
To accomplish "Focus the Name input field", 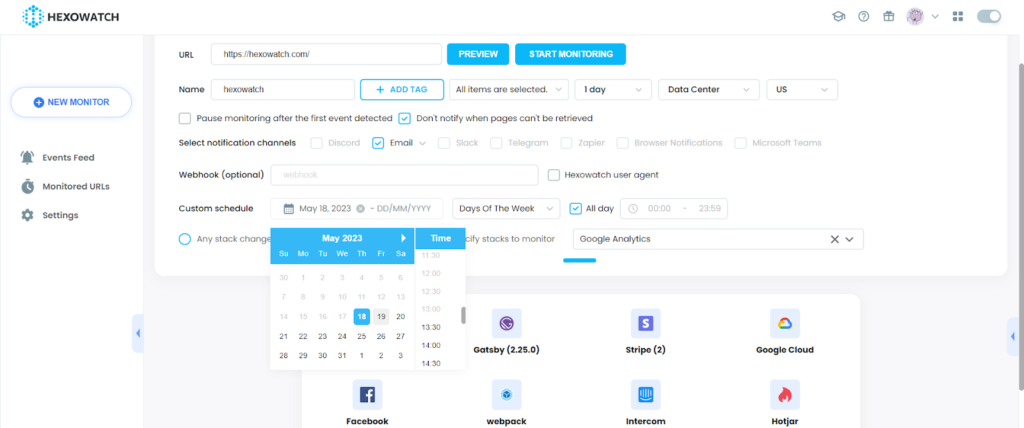I will (283, 90).
